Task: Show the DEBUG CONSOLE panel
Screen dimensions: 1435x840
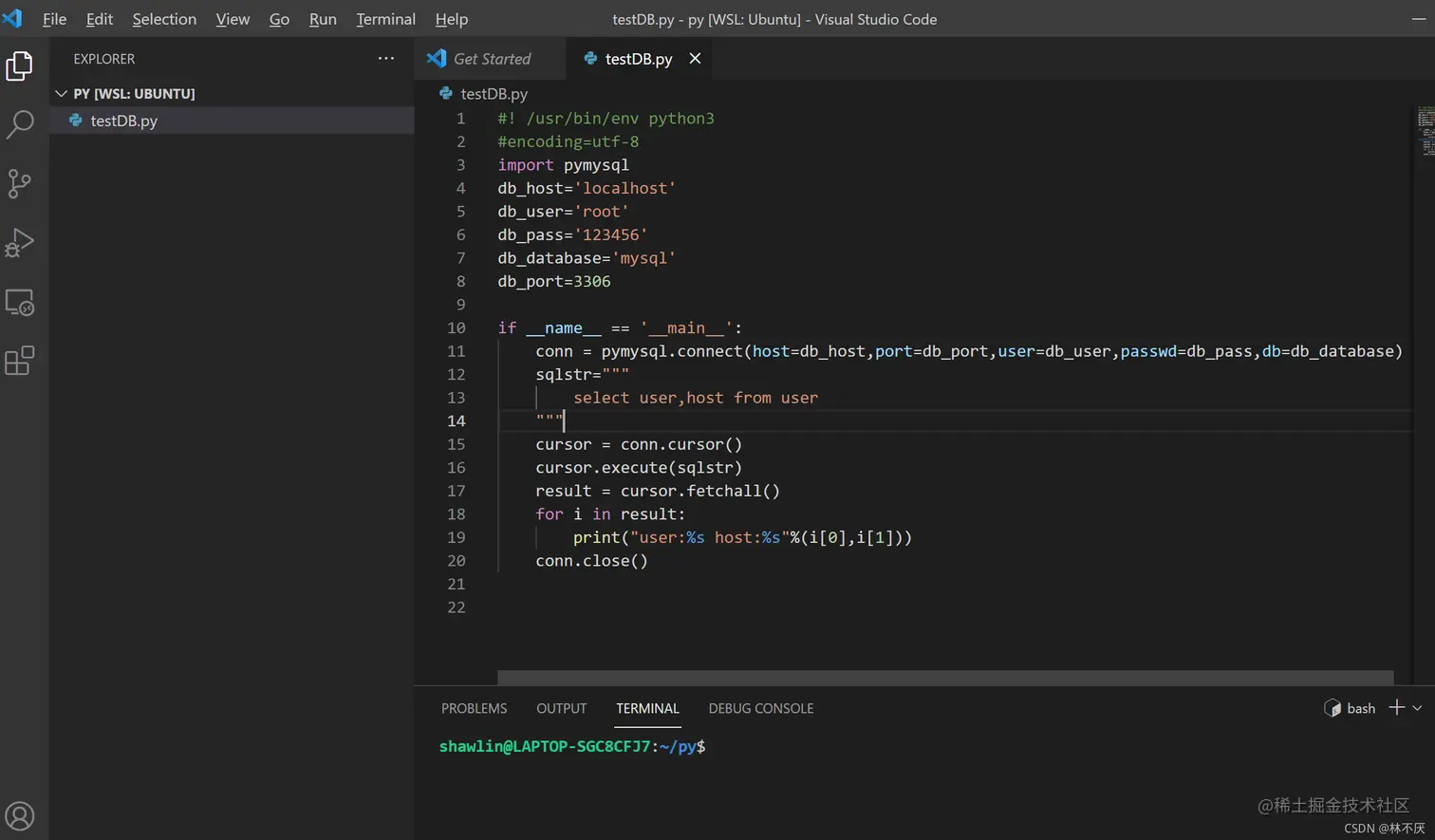Action: click(760, 708)
